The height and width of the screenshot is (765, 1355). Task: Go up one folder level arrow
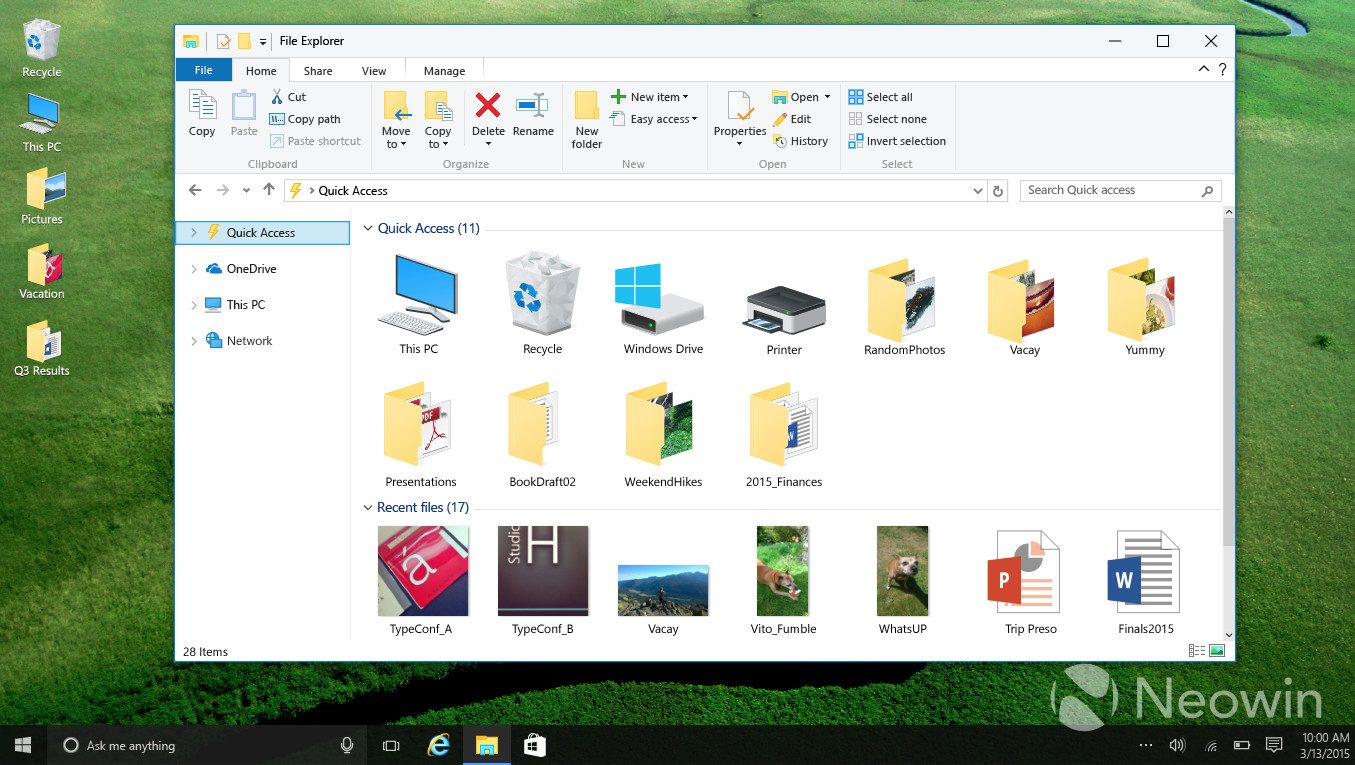coord(268,190)
